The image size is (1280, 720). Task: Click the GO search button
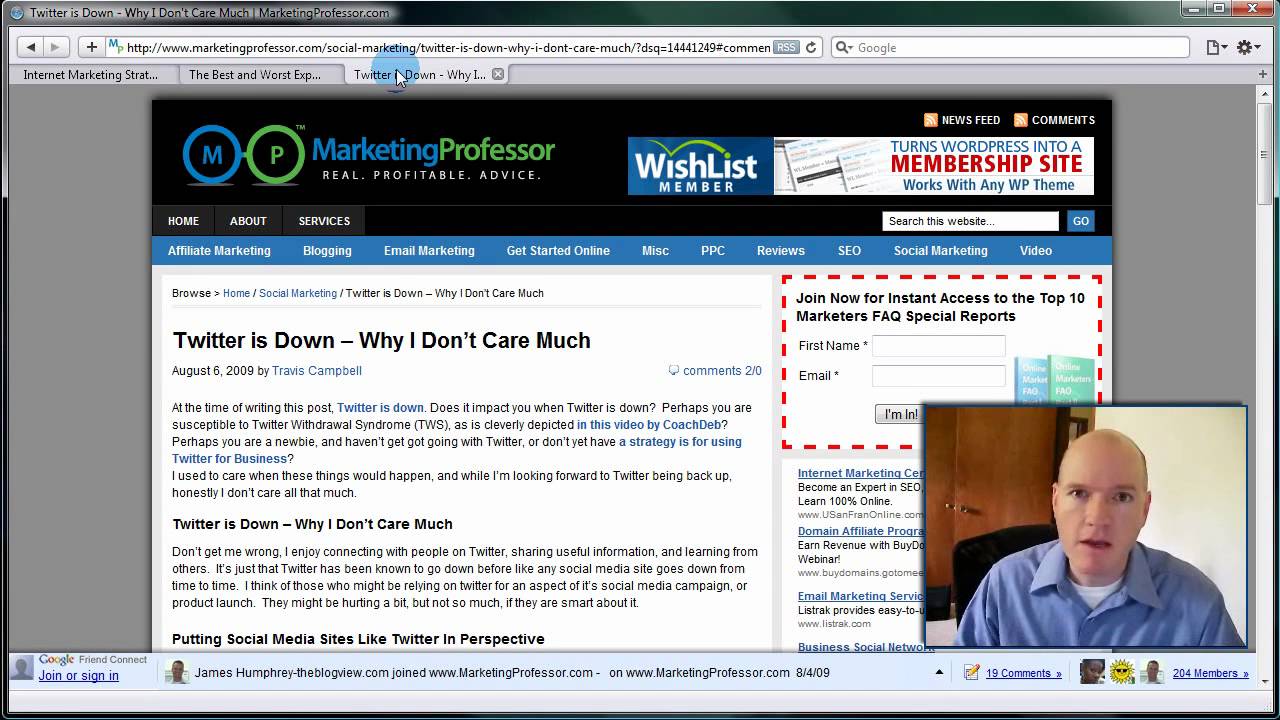pyautogui.click(x=1080, y=221)
